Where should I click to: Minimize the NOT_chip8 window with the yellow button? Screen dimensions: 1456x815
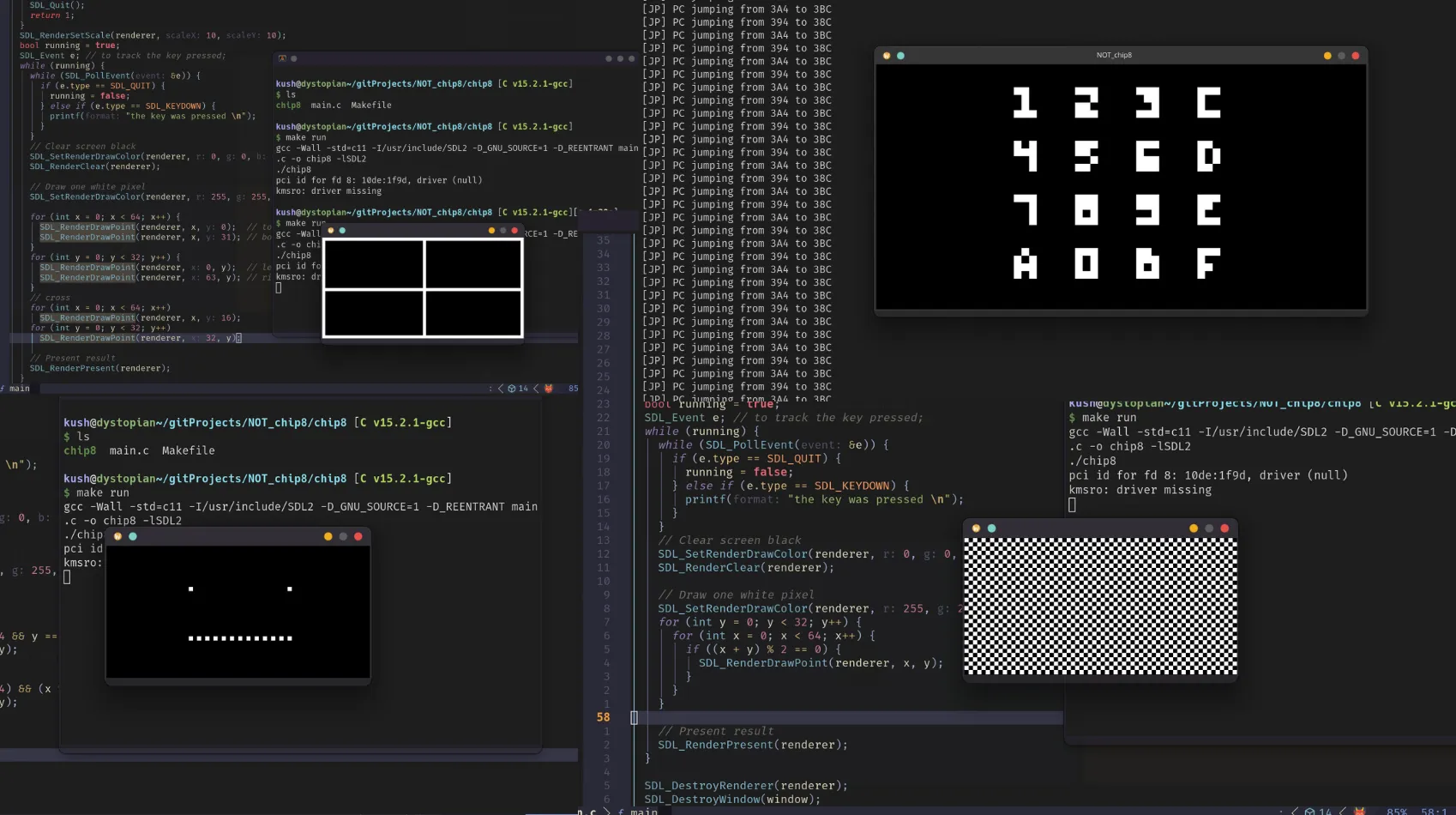tap(1327, 56)
